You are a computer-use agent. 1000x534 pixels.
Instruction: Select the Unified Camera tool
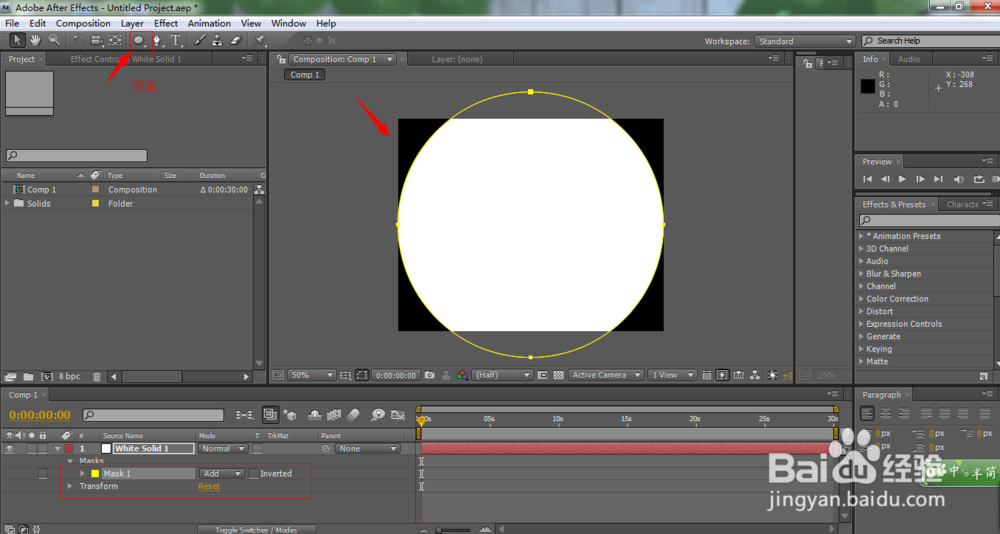click(x=96, y=40)
